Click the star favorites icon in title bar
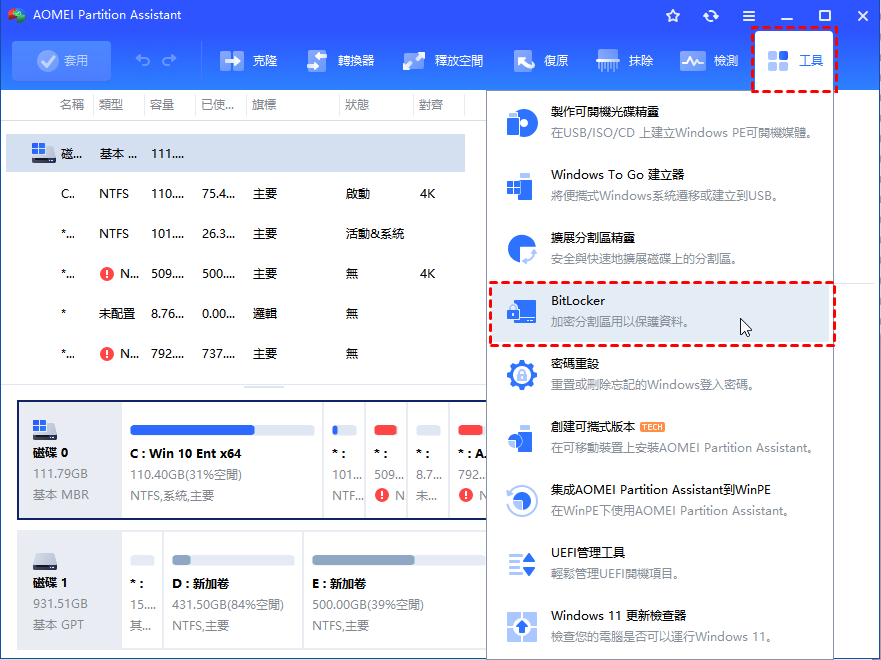 673,16
